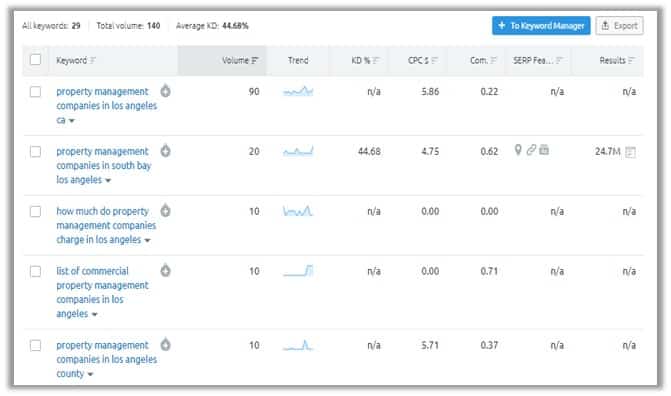
Task: Expand dropdown arrow after 'ca' keyword
Action: (72, 121)
